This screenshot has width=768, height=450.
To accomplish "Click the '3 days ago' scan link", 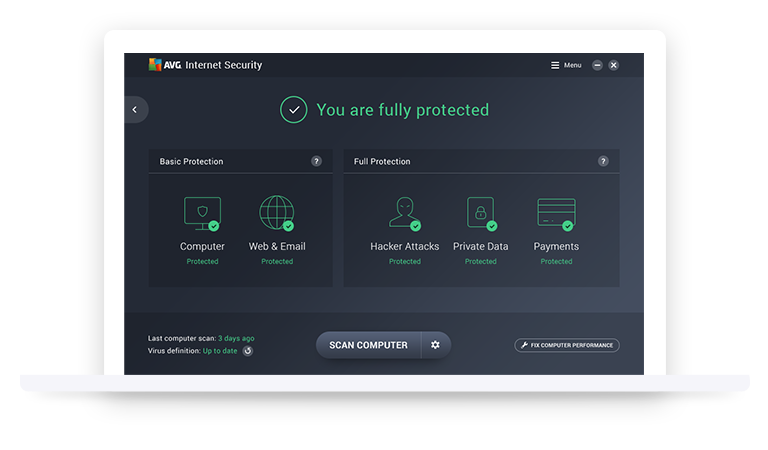I will pyautogui.click(x=236, y=338).
